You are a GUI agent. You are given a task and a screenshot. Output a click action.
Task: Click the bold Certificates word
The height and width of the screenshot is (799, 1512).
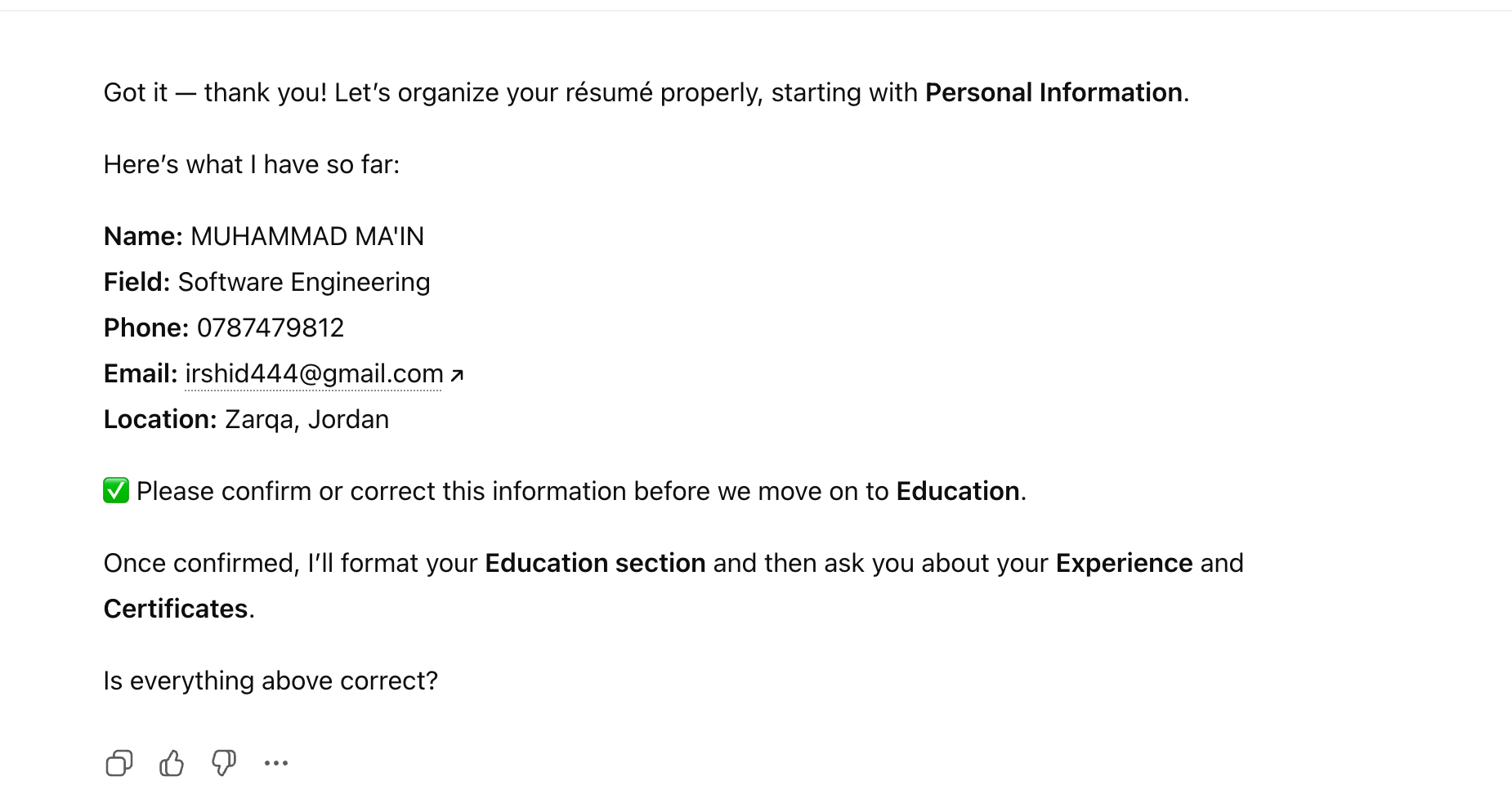tap(176, 609)
